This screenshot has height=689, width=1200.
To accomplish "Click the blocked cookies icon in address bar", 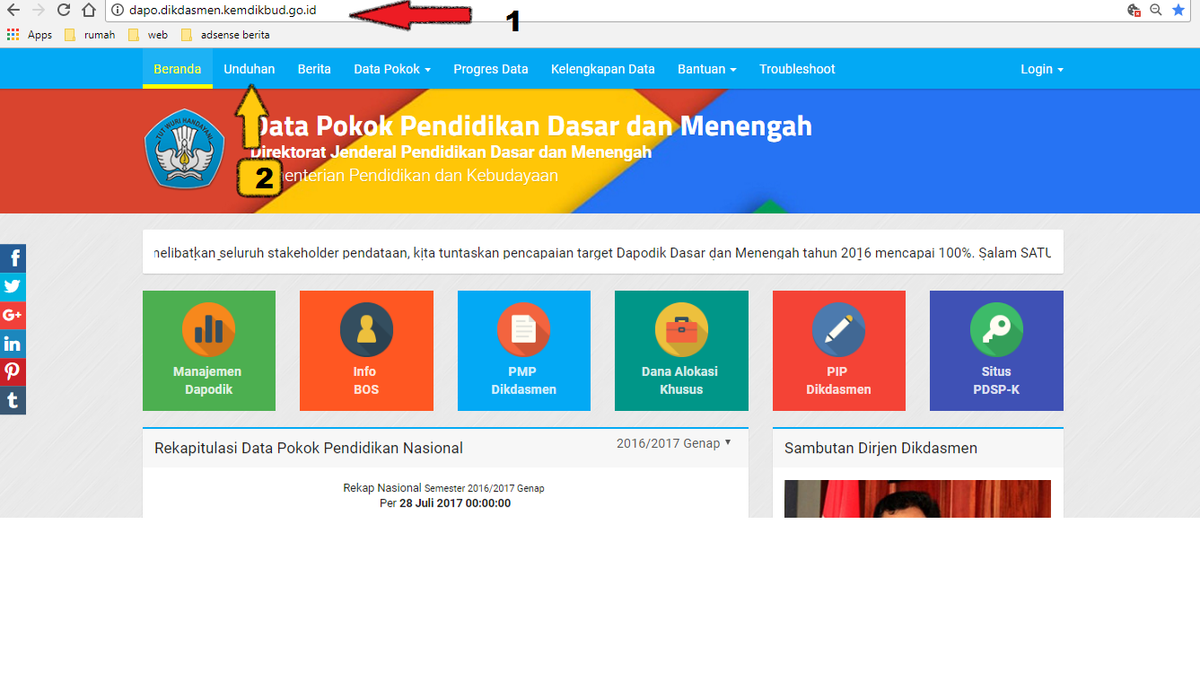I will coord(1133,10).
